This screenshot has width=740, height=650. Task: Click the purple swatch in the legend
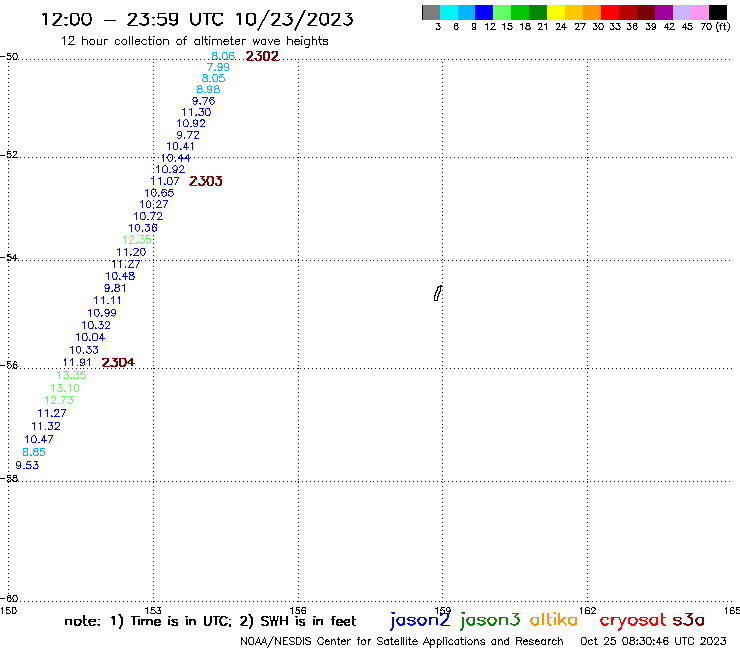pos(664,12)
